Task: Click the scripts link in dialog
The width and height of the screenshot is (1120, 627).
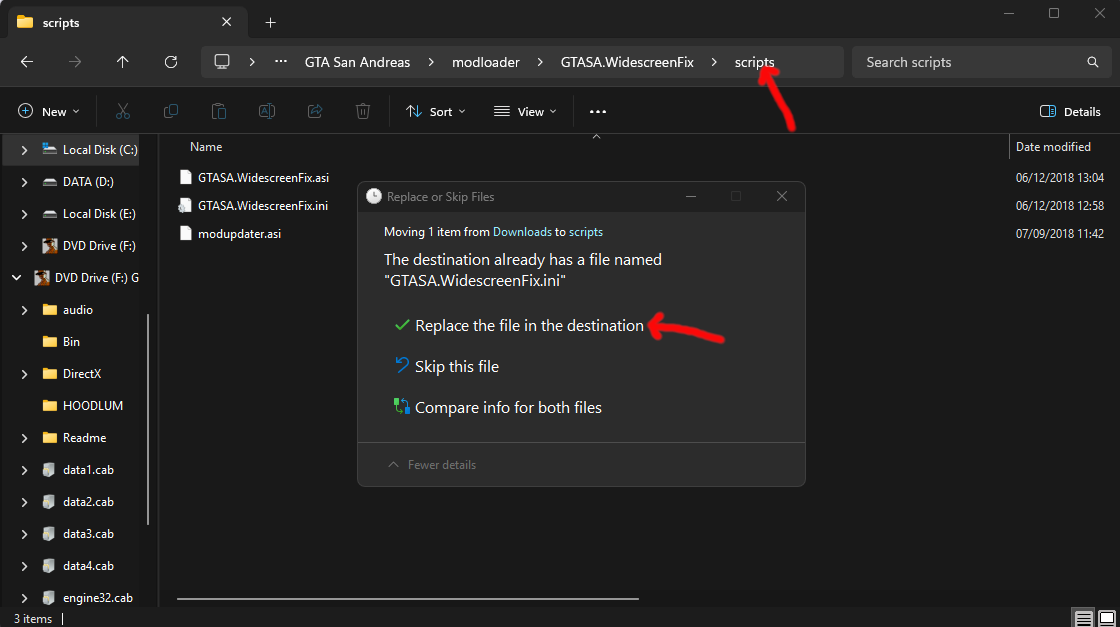Action: point(586,232)
